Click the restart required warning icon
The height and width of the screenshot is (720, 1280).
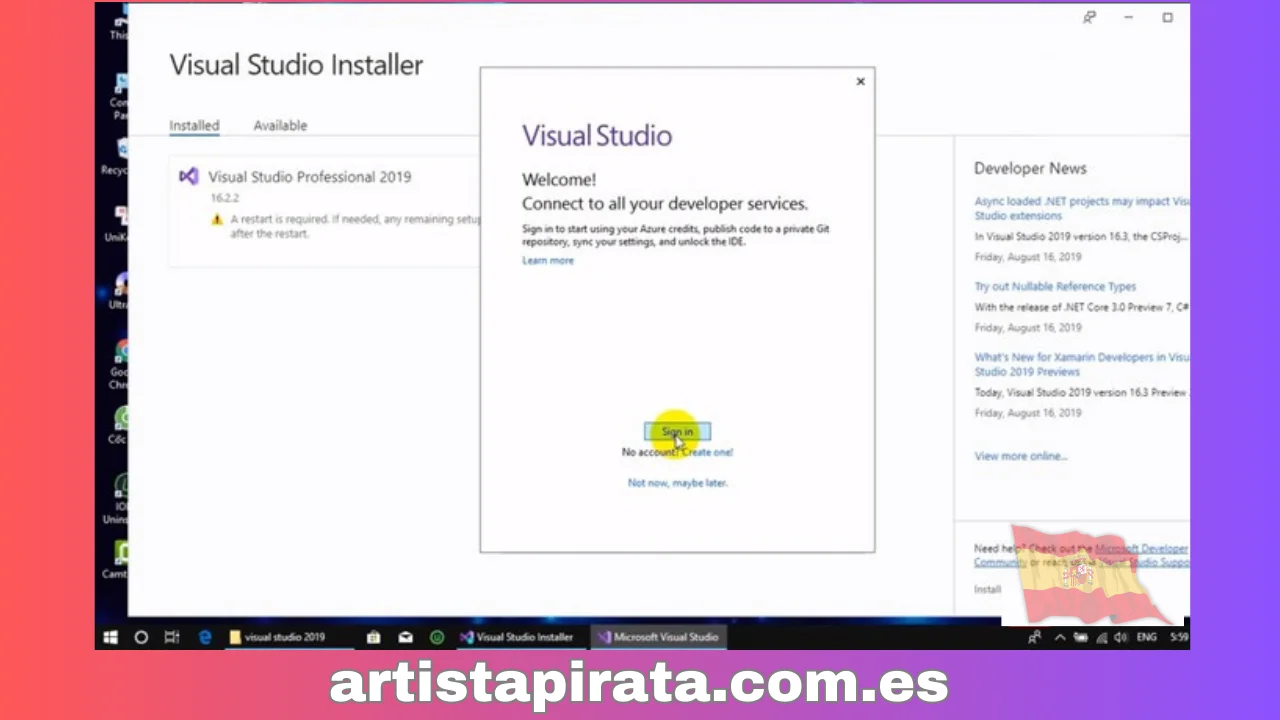tap(217, 220)
